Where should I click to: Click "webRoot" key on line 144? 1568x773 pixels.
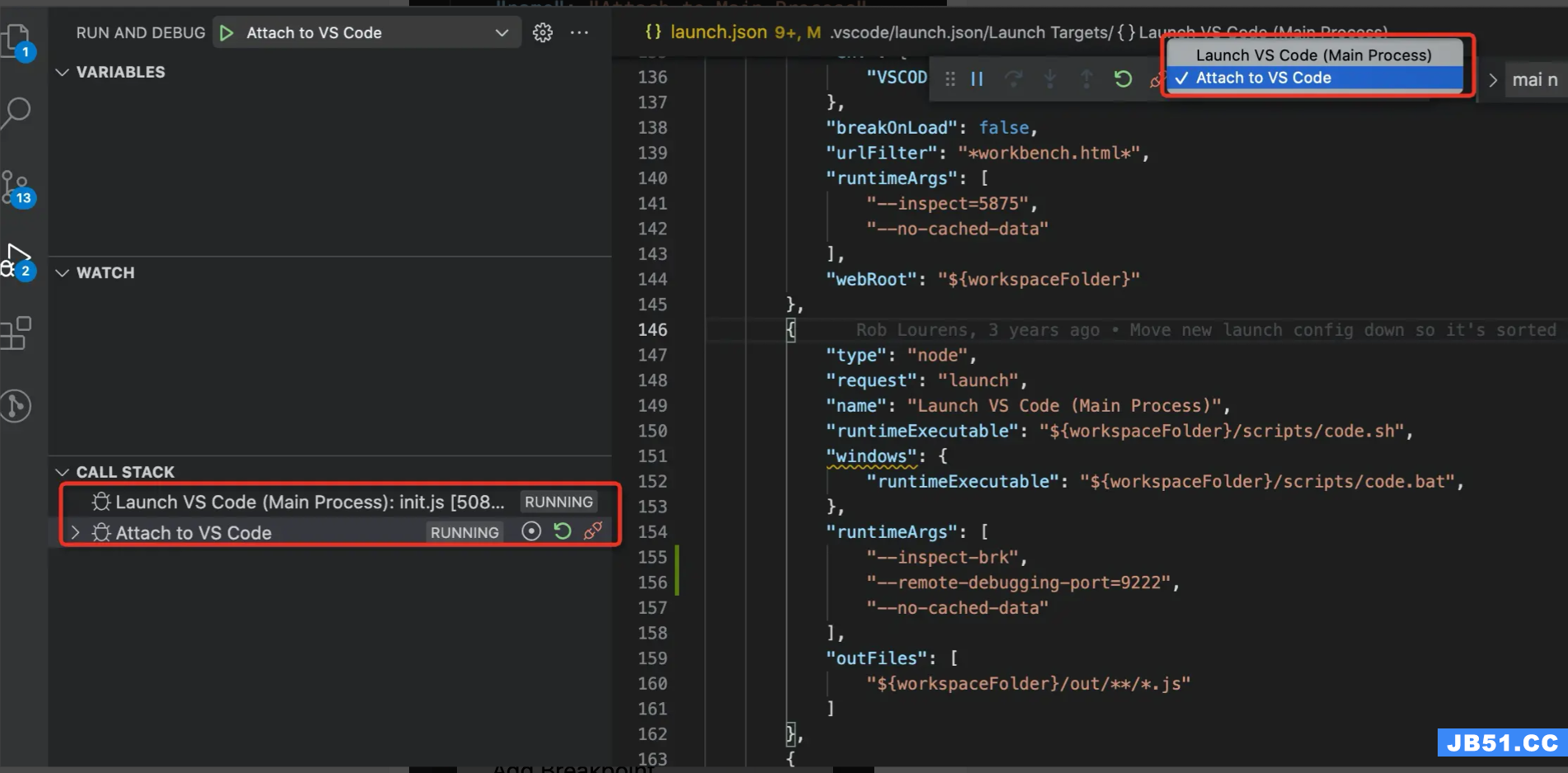(x=871, y=280)
